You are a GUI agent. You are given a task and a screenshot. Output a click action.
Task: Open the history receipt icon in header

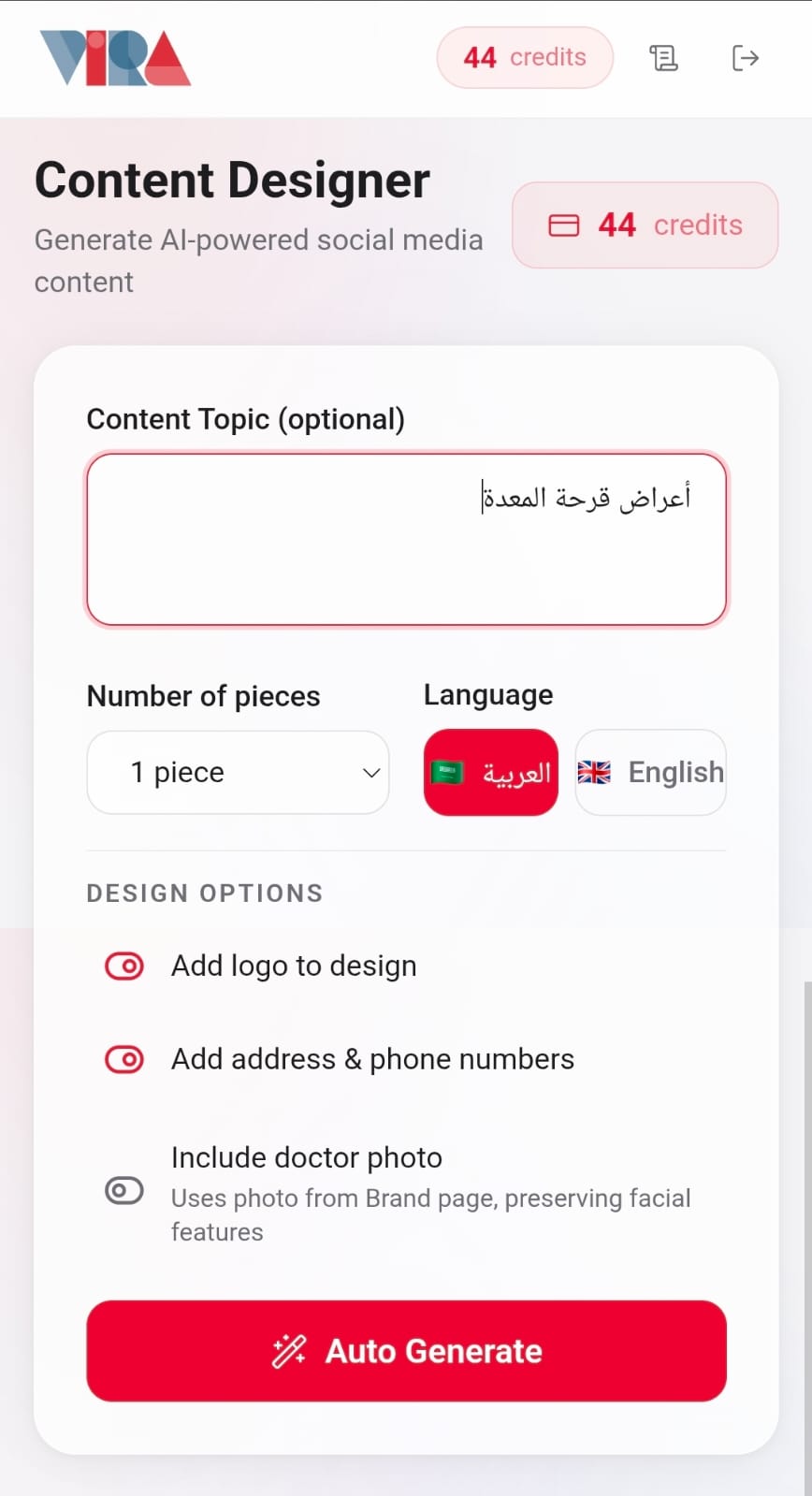[663, 58]
